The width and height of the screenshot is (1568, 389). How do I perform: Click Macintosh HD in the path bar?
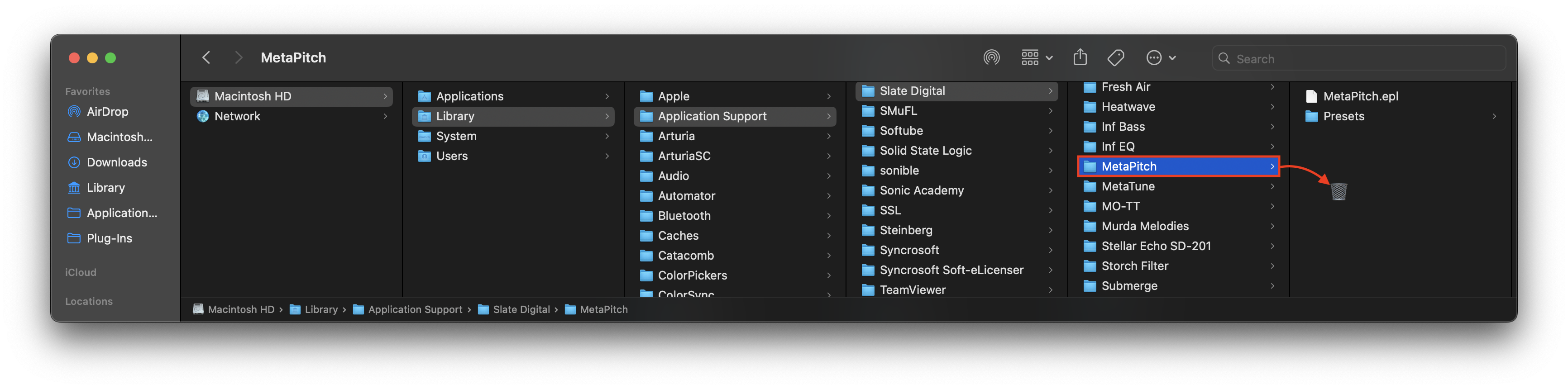234,309
